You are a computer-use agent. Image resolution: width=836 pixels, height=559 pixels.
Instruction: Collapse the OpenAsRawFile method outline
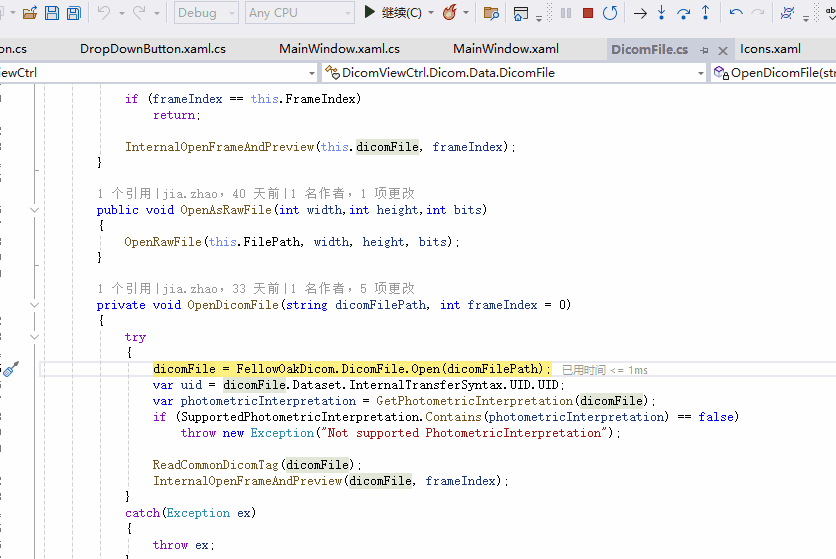pos(35,210)
